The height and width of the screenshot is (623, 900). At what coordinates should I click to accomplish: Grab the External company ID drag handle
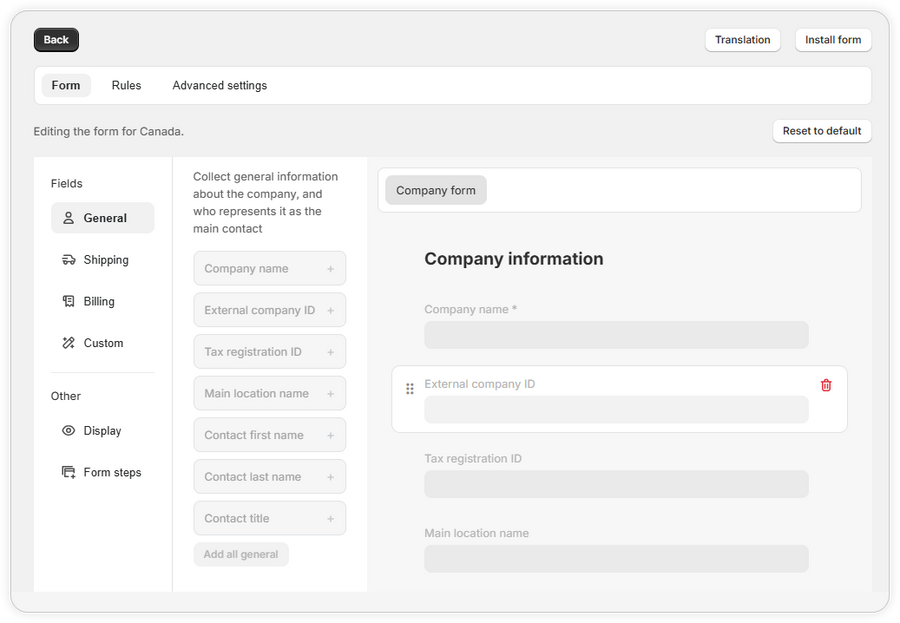point(410,389)
